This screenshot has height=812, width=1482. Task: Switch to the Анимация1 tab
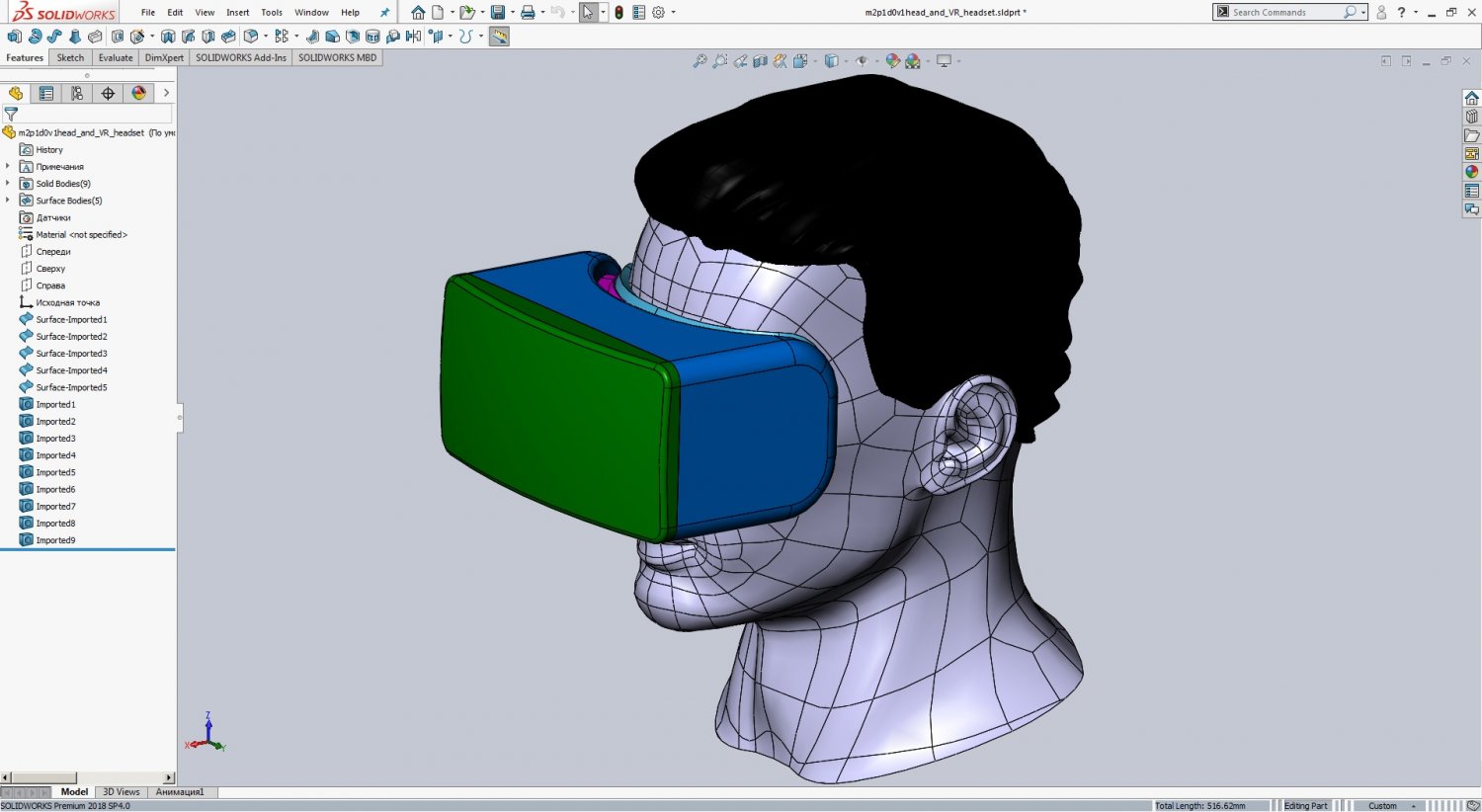[180, 791]
